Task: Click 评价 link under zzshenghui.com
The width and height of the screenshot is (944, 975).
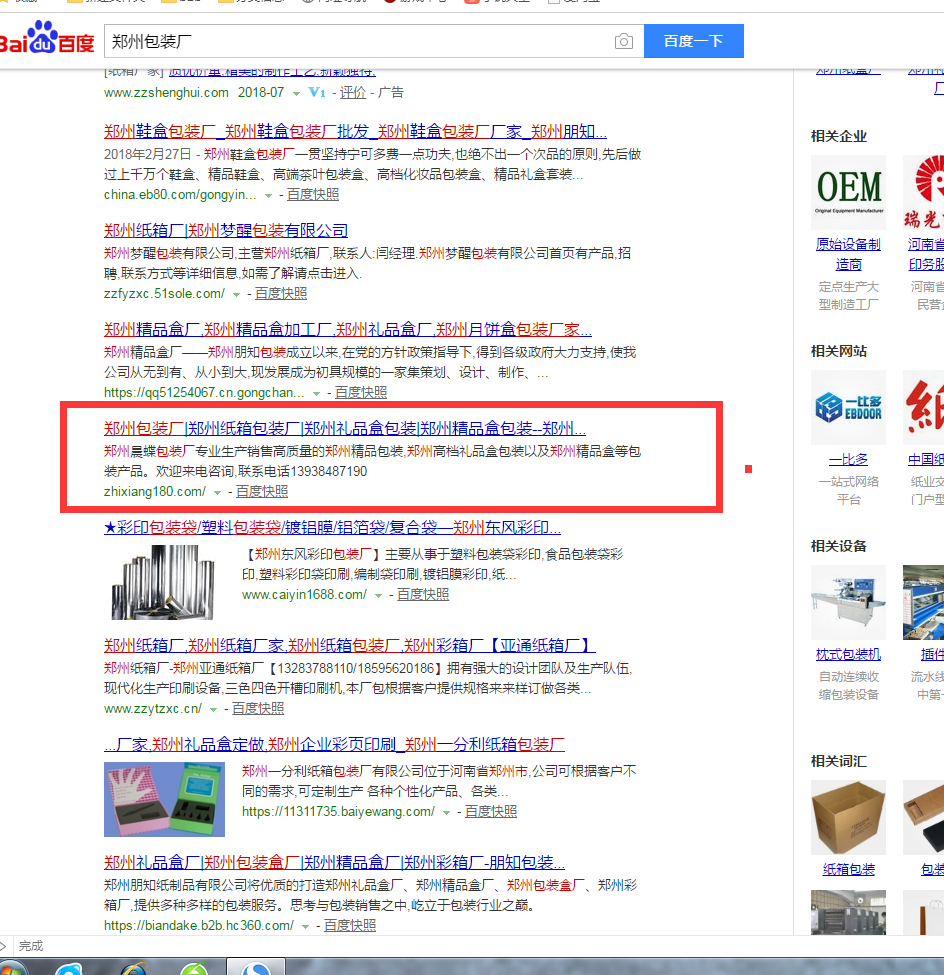Action: point(353,93)
